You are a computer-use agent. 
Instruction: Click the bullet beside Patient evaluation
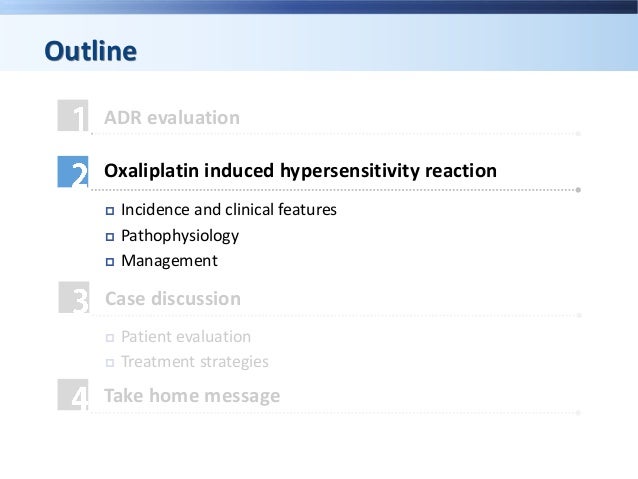110,338
